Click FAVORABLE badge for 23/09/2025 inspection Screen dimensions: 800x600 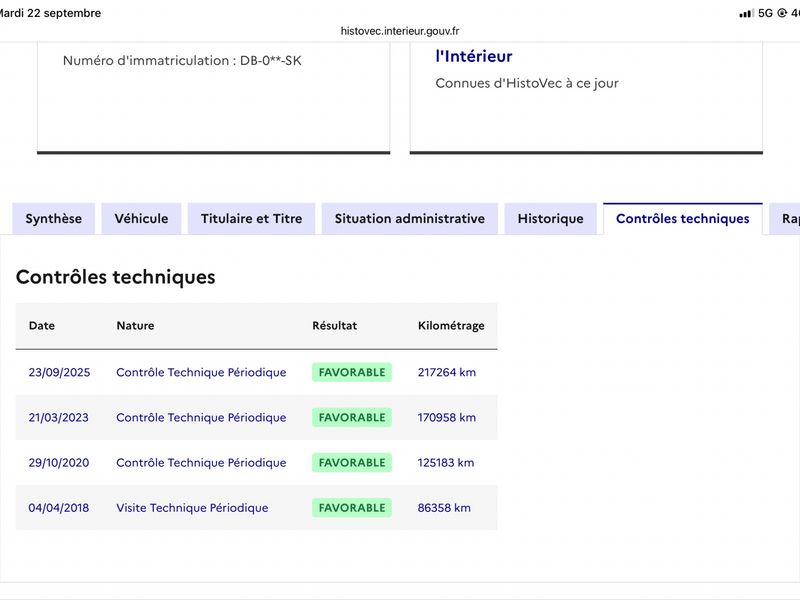coord(352,372)
